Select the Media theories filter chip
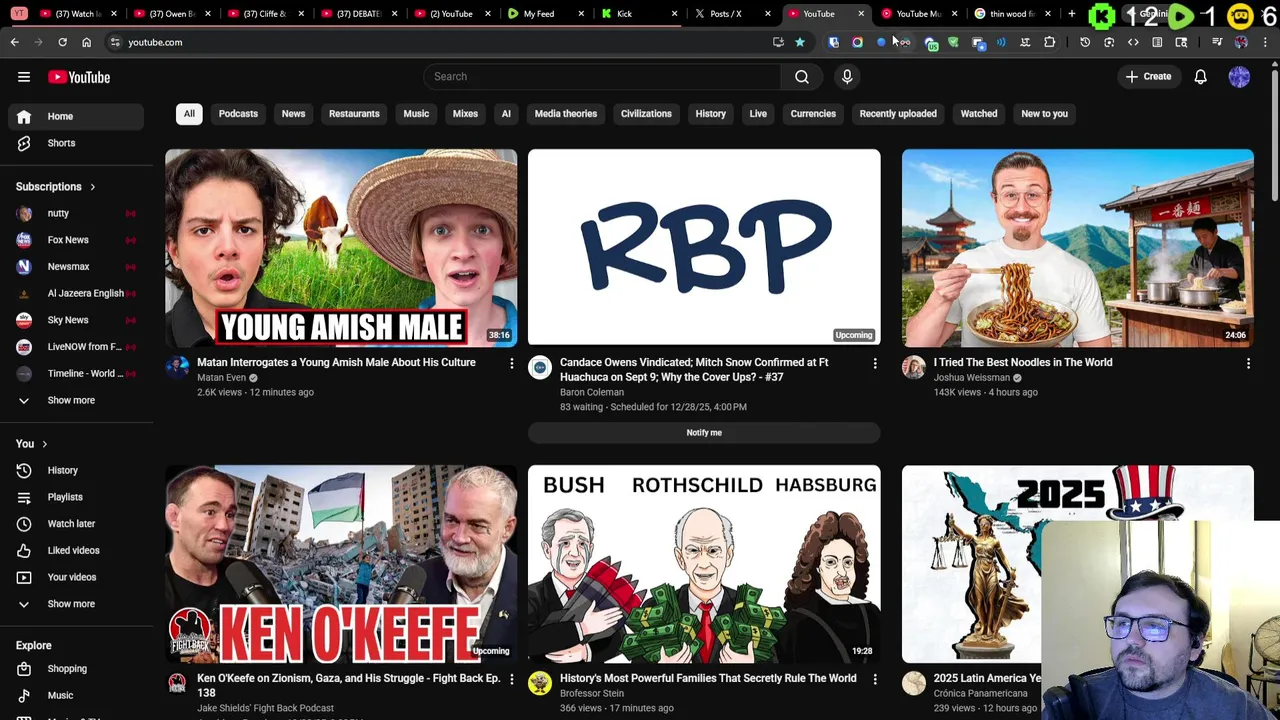The height and width of the screenshot is (720, 1280). tap(565, 114)
